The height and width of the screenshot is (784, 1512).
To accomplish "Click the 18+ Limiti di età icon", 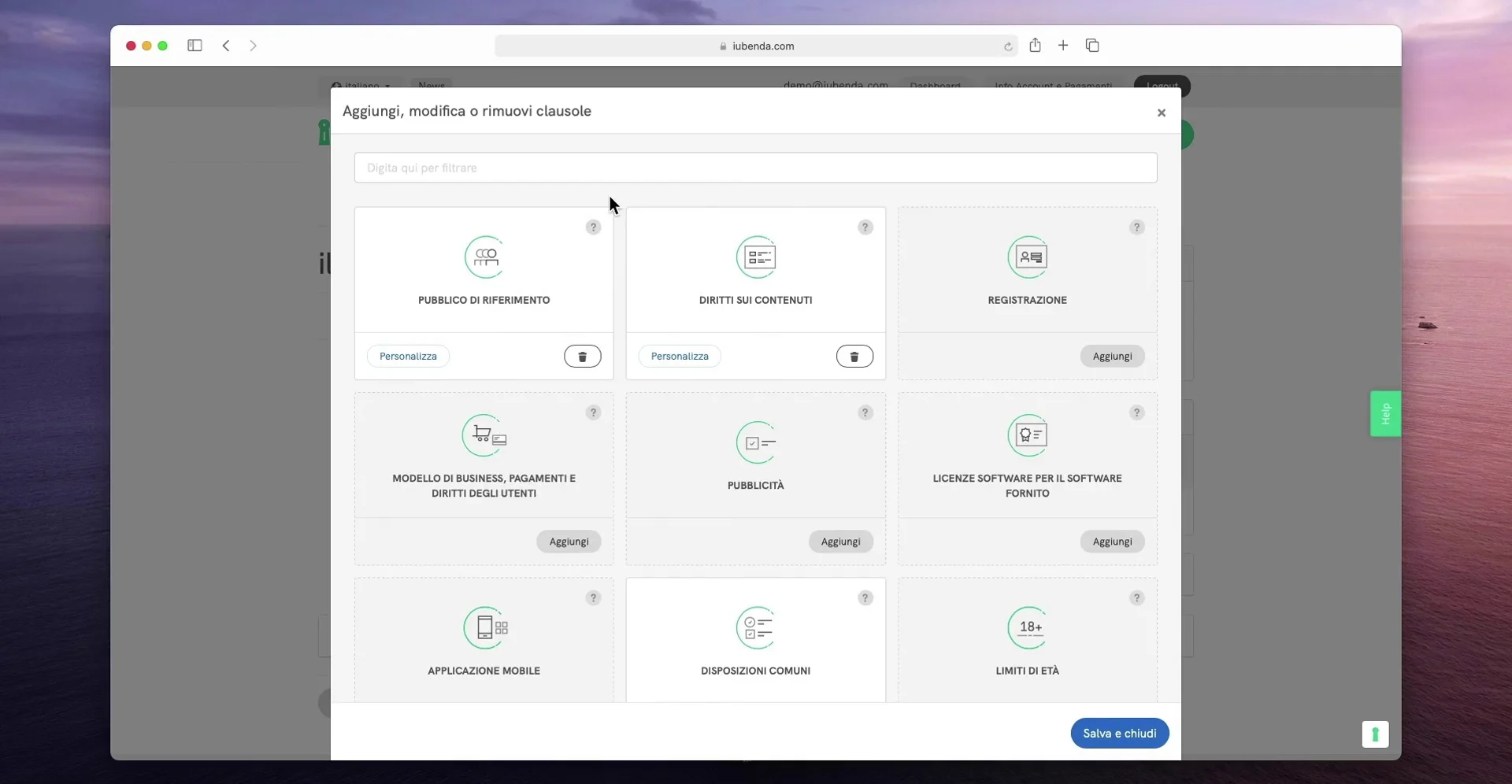I will point(1028,628).
